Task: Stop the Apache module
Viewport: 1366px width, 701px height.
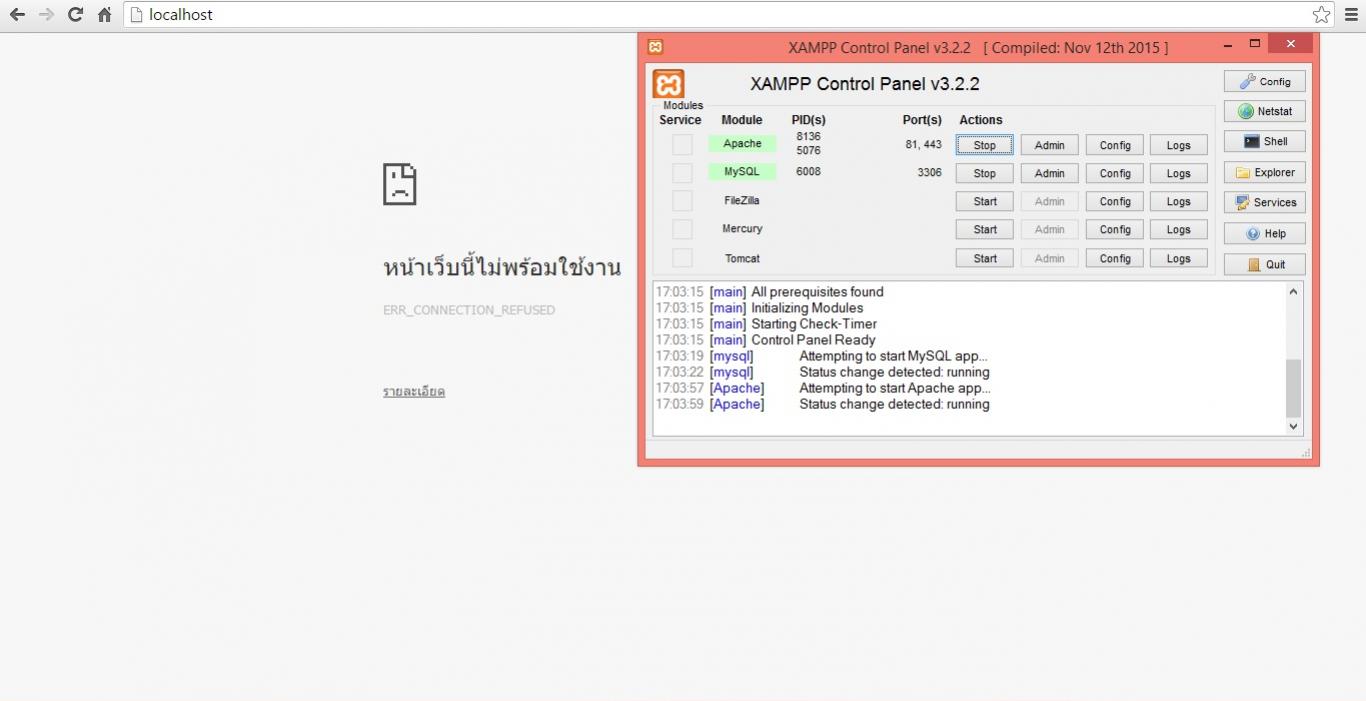Action: pyautogui.click(x=983, y=144)
